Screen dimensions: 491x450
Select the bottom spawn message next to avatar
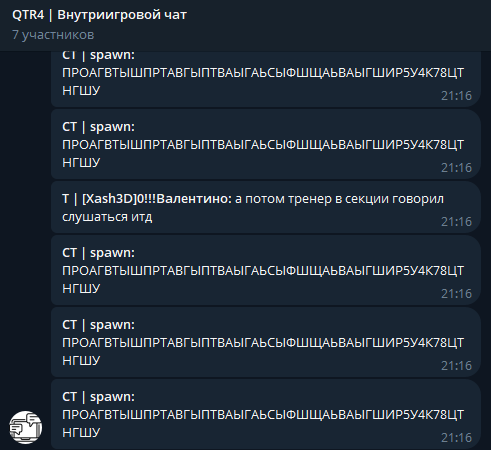(x=266, y=414)
